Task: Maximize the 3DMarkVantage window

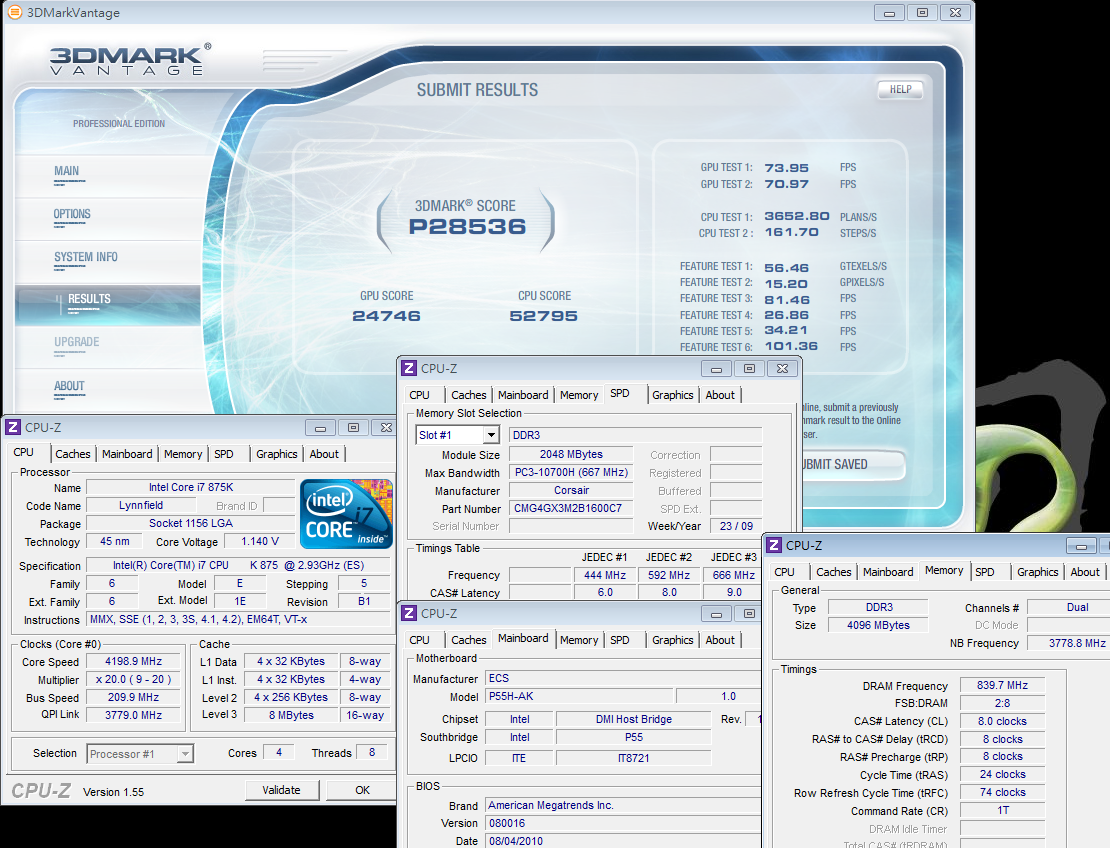Action: [922, 13]
